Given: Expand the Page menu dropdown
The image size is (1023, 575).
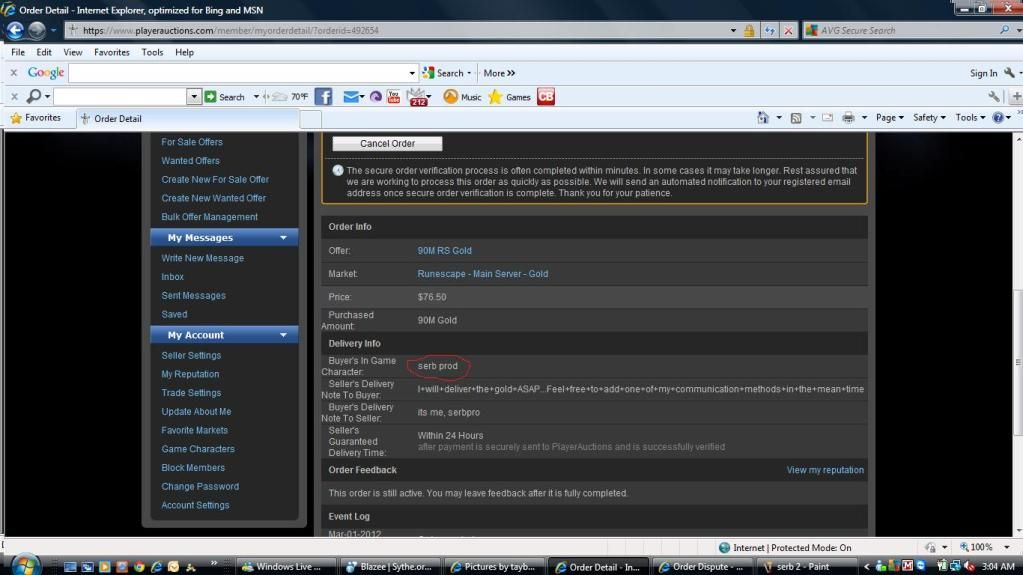Looking at the screenshot, I should (x=889, y=117).
